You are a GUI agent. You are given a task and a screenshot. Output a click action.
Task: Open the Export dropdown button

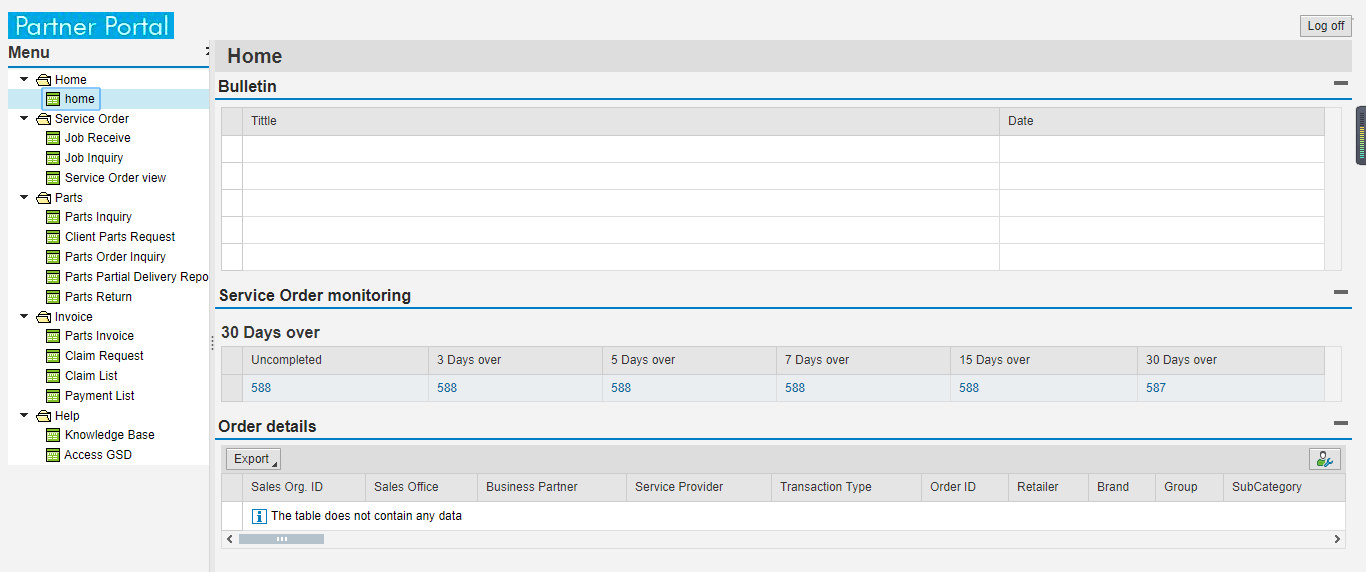(x=254, y=459)
